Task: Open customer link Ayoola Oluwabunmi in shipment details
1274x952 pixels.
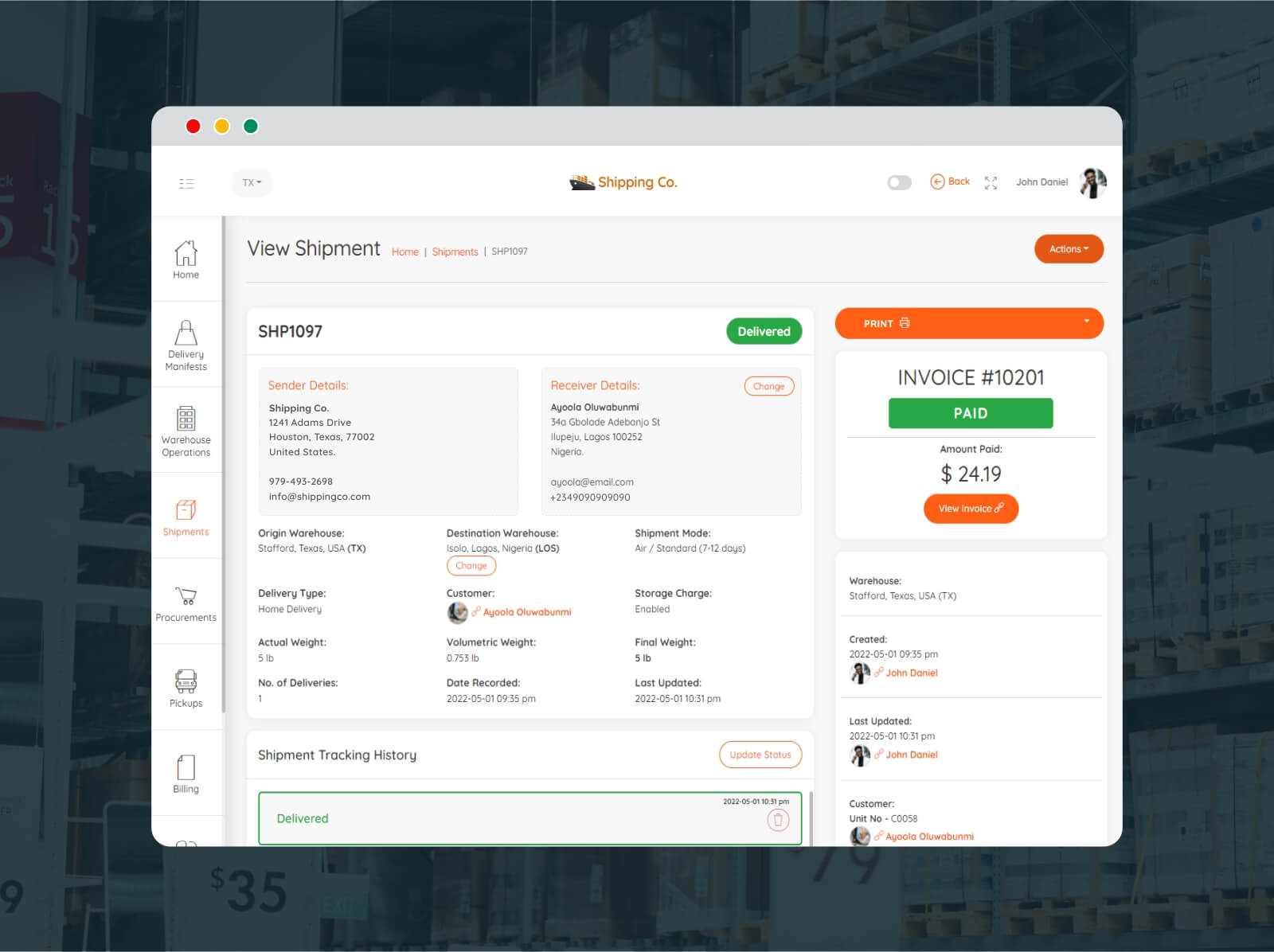Action: tap(526, 612)
